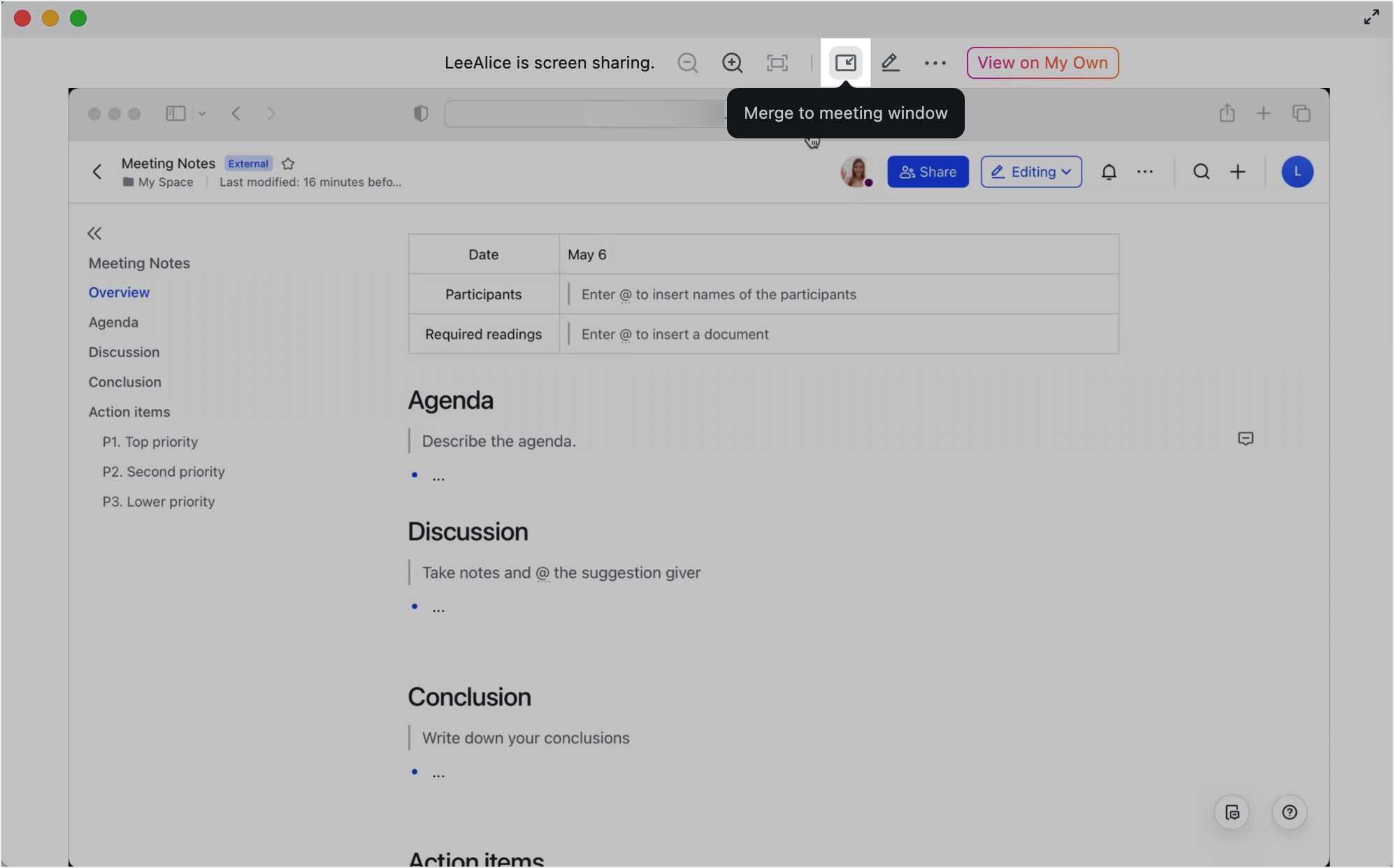
Task: Click the blue Share button
Action: [928, 172]
